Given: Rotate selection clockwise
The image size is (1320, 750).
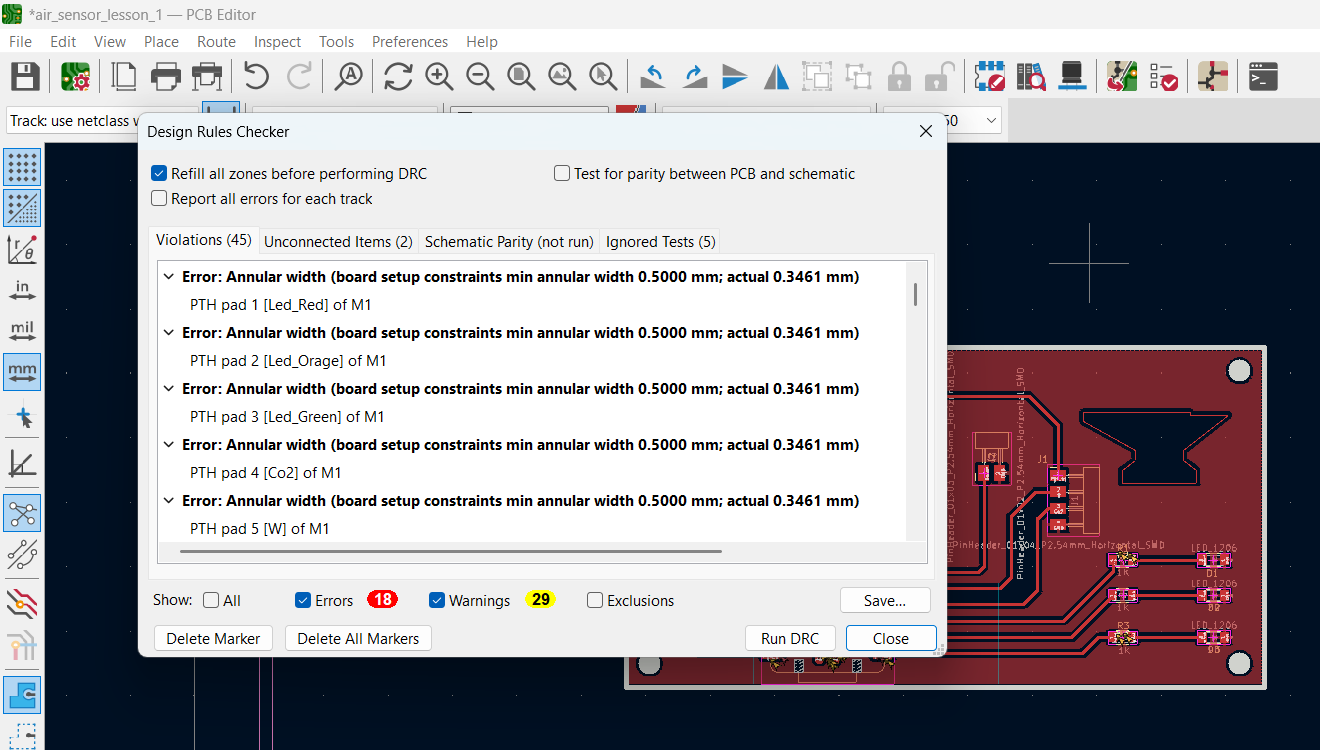Looking at the screenshot, I should pos(694,76).
